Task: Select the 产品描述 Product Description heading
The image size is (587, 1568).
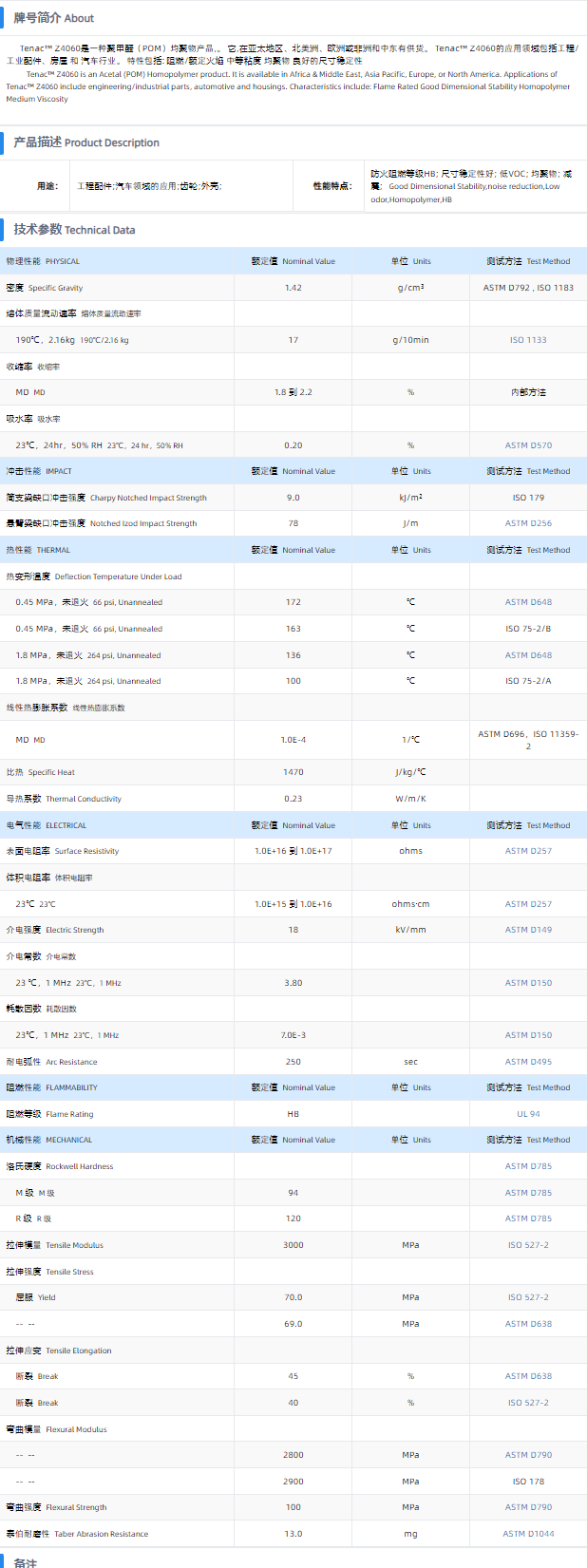Action: (x=86, y=142)
